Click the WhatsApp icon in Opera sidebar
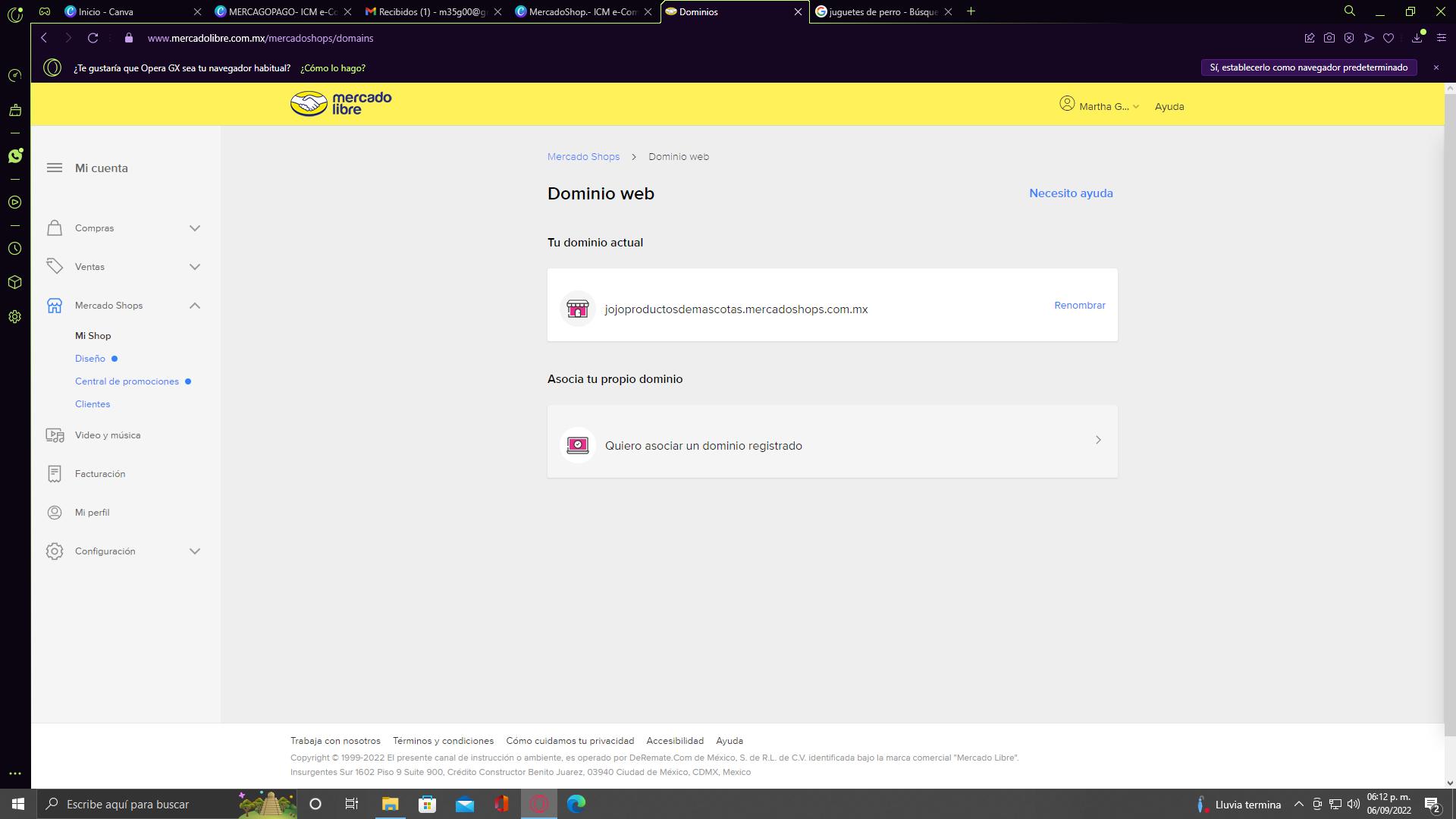The width and height of the screenshot is (1456, 819). [15, 155]
